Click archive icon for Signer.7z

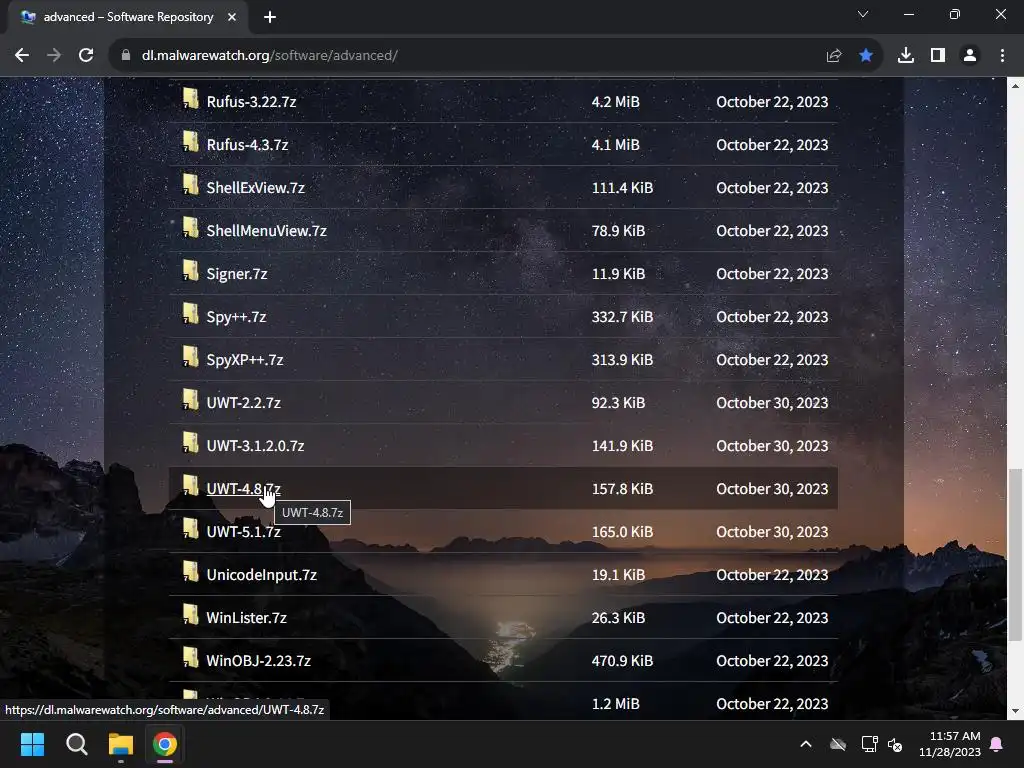190,271
